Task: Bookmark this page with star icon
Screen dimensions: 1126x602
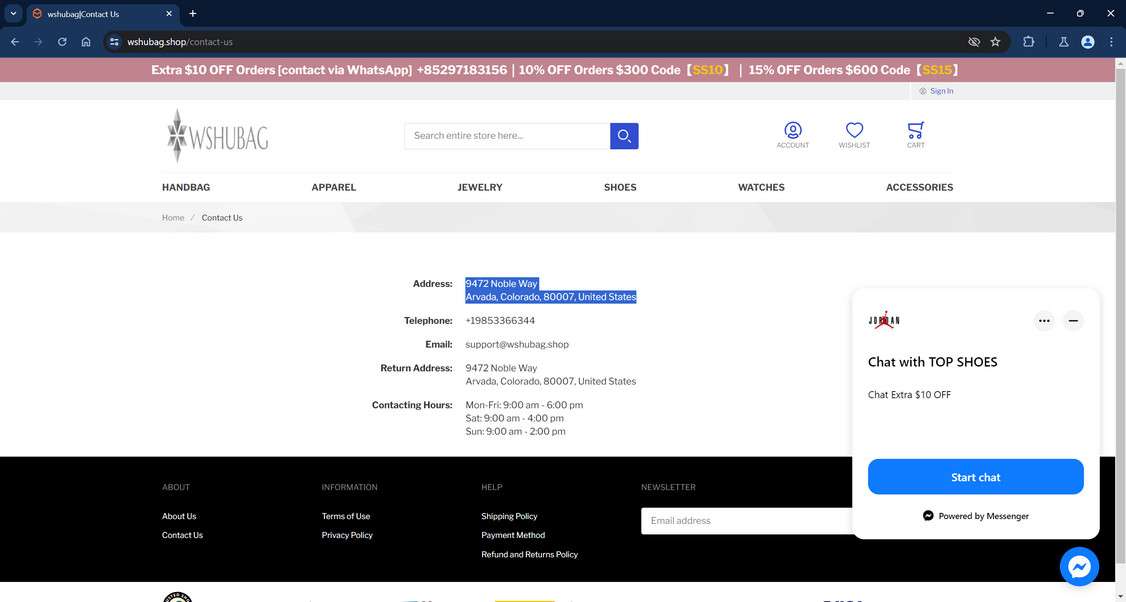Action: pos(995,42)
